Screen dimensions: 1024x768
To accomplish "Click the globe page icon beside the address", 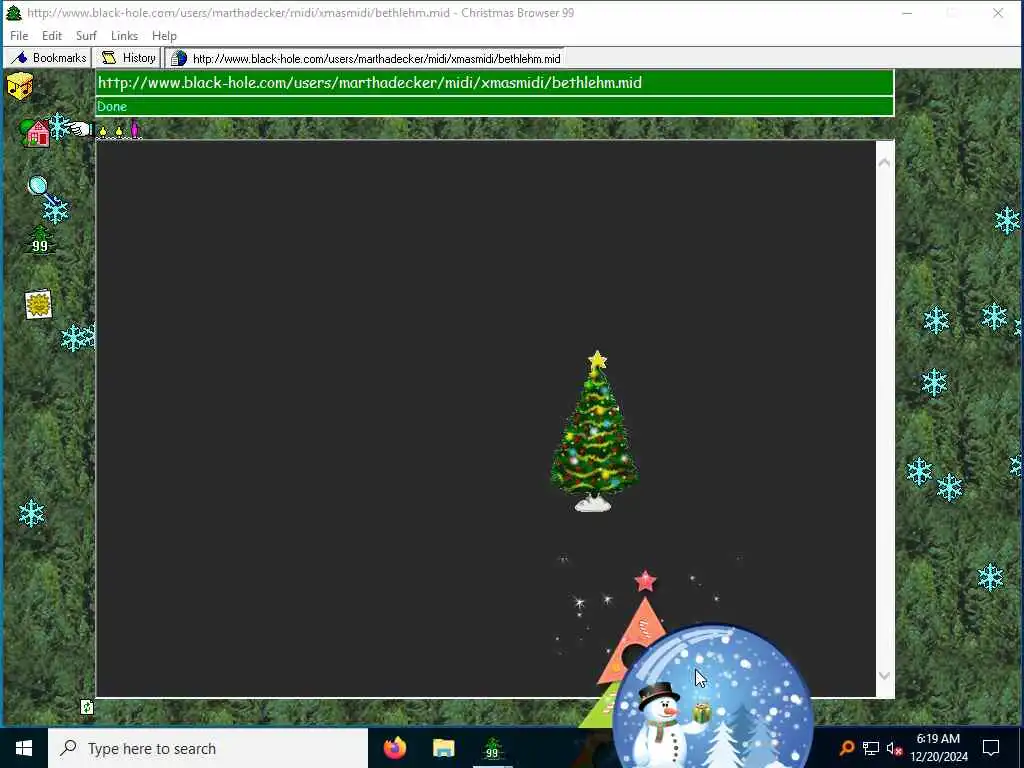I will tap(178, 59).
